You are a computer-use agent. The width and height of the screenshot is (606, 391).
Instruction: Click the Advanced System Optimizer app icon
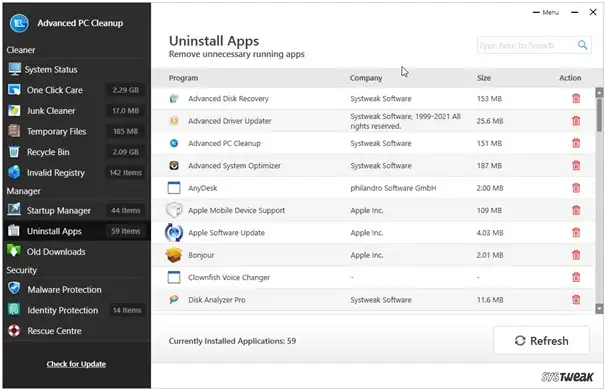174,166
